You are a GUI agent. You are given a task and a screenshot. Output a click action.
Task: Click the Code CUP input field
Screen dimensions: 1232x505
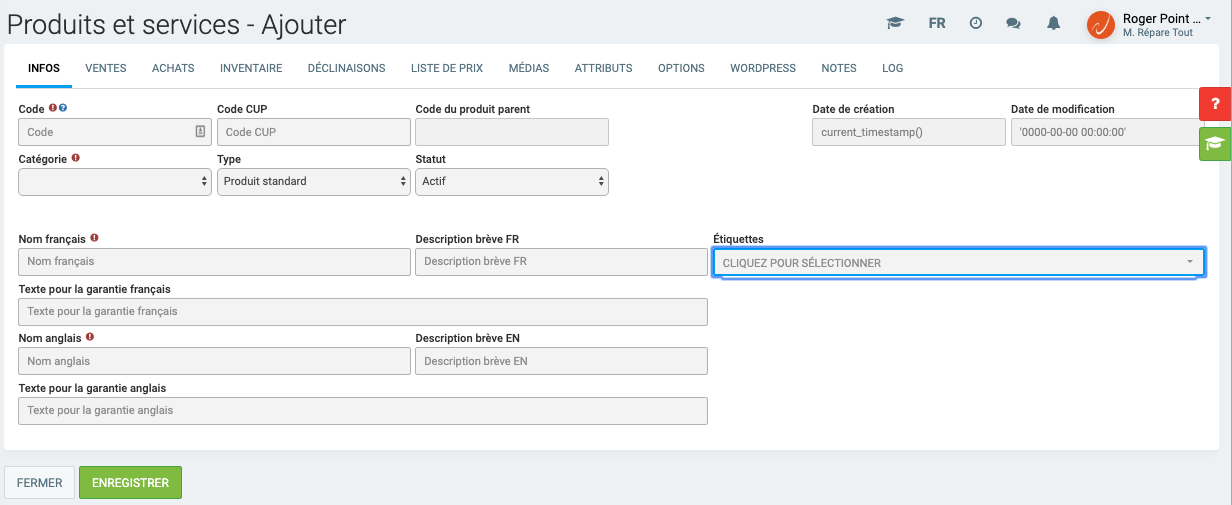click(x=313, y=132)
